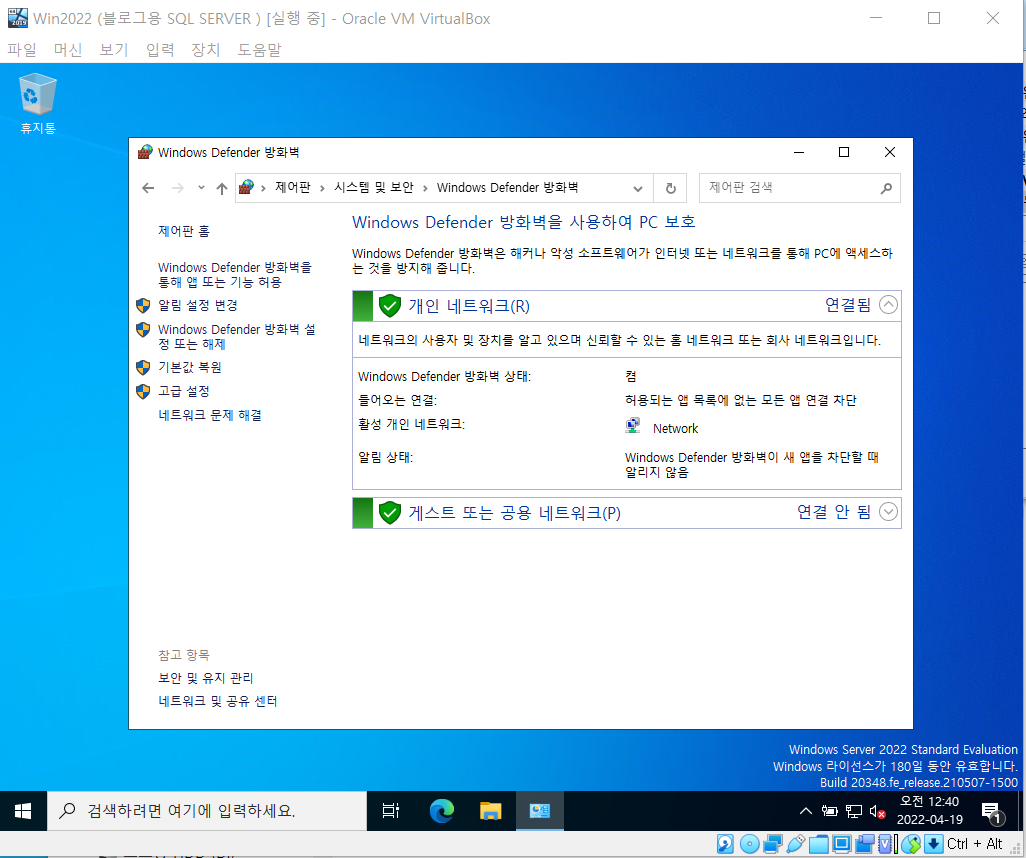
Task: Expand the chevron before 제어판 breadcrumb
Action: tap(263, 188)
